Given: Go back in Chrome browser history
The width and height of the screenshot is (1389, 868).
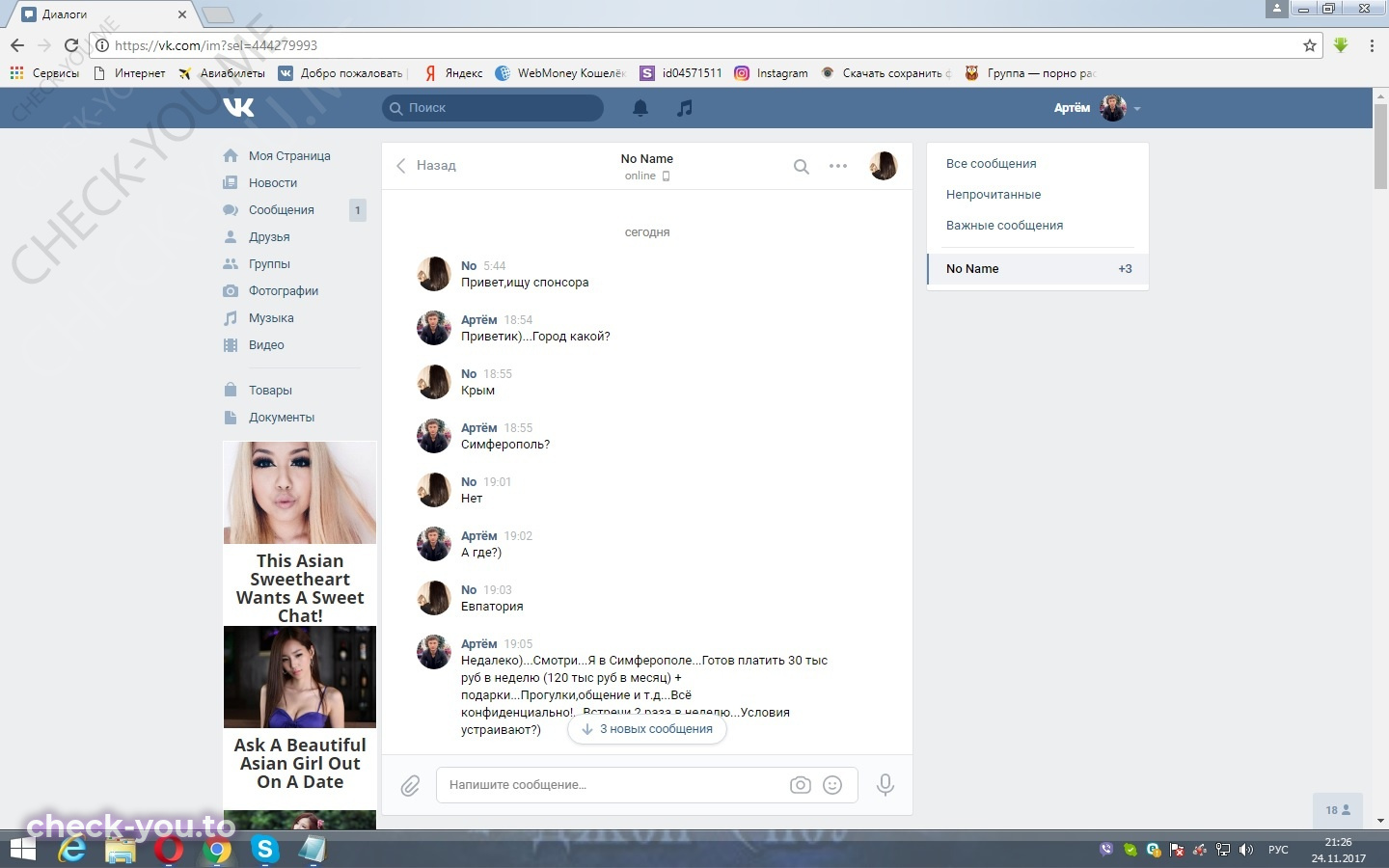Looking at the screenshot, I should (x=17, y=45).
